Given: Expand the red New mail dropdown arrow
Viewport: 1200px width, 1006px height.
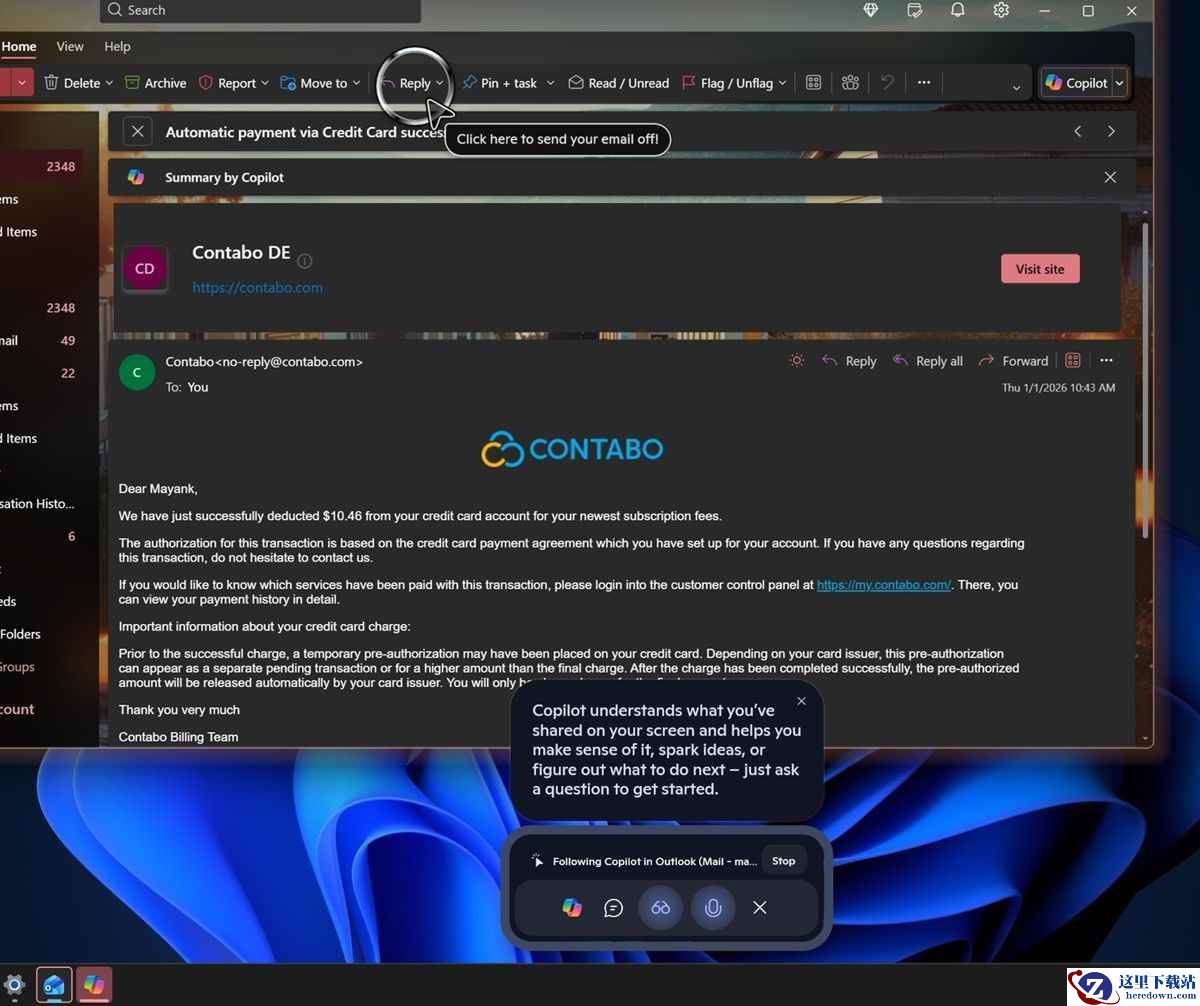Looking at the screenshot, I should pos(23,83).
